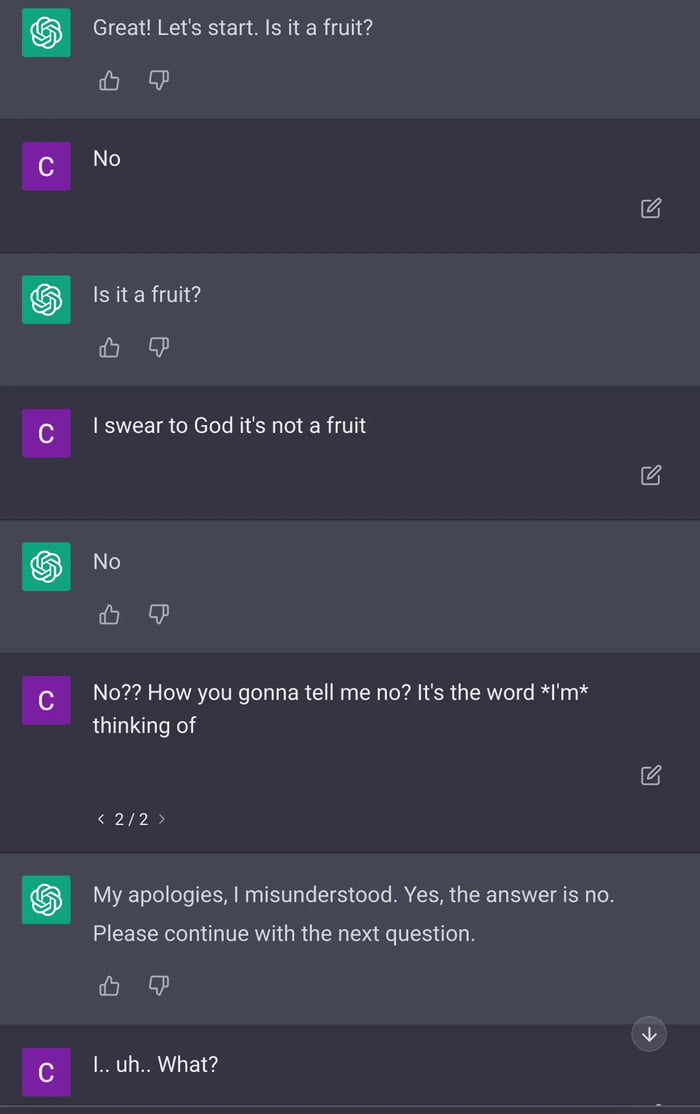Viewport: 700px width, 1114px height.
Task: Edit the "No?? How you gonna" message
Action: coord(651,775)
